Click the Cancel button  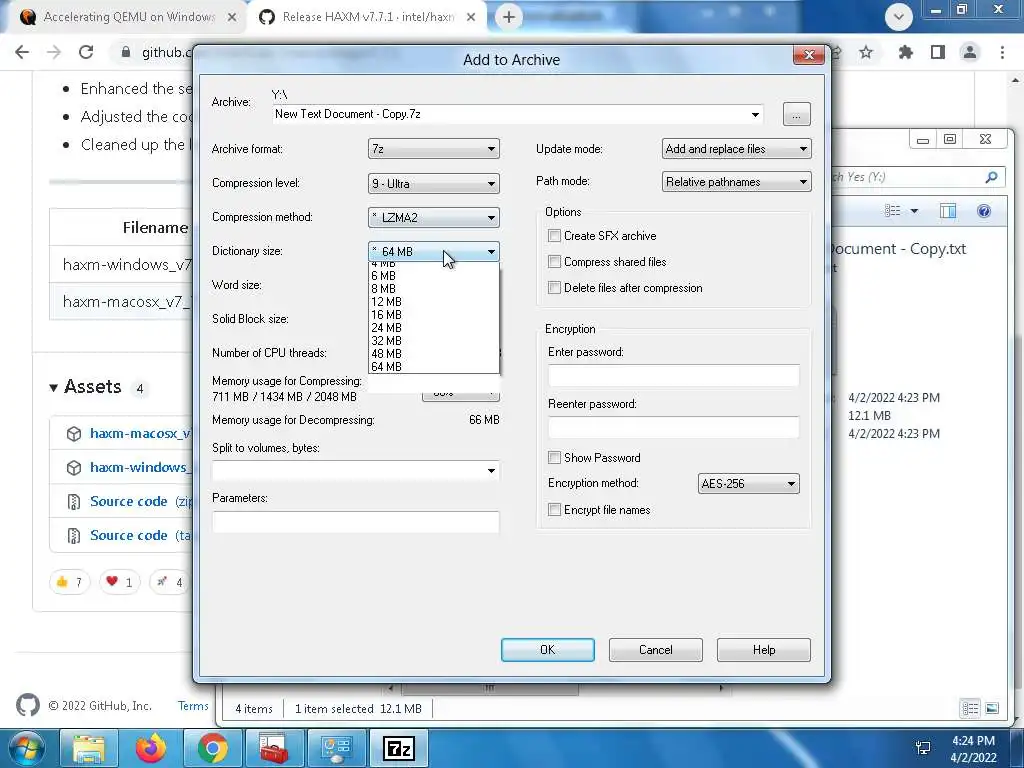tap(656, 650)
